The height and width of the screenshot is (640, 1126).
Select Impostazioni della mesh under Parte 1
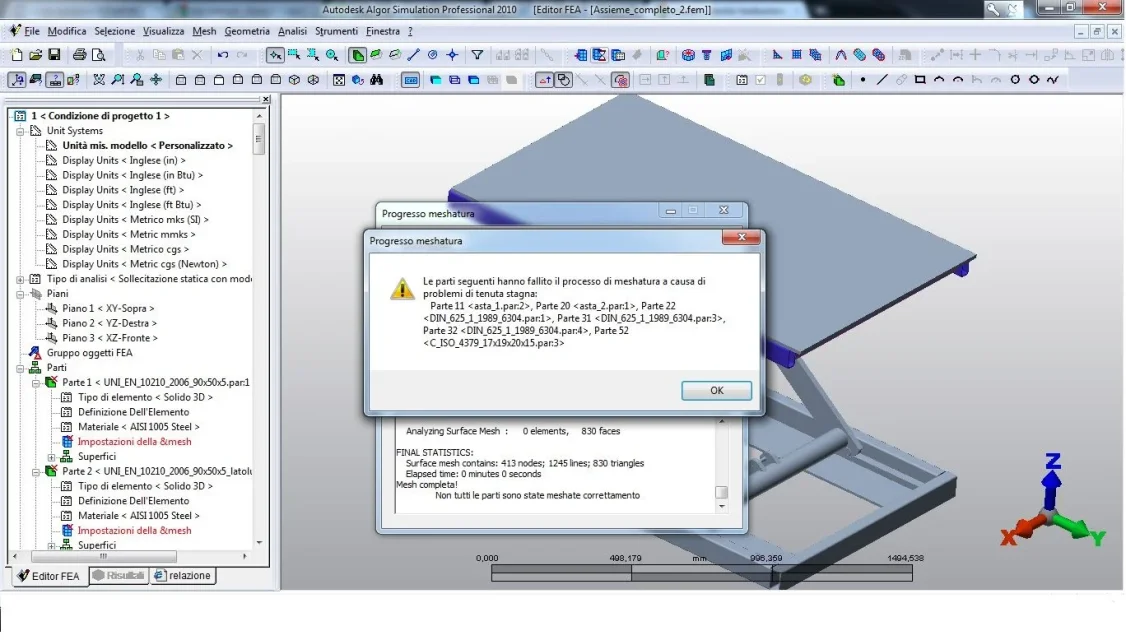134,442
